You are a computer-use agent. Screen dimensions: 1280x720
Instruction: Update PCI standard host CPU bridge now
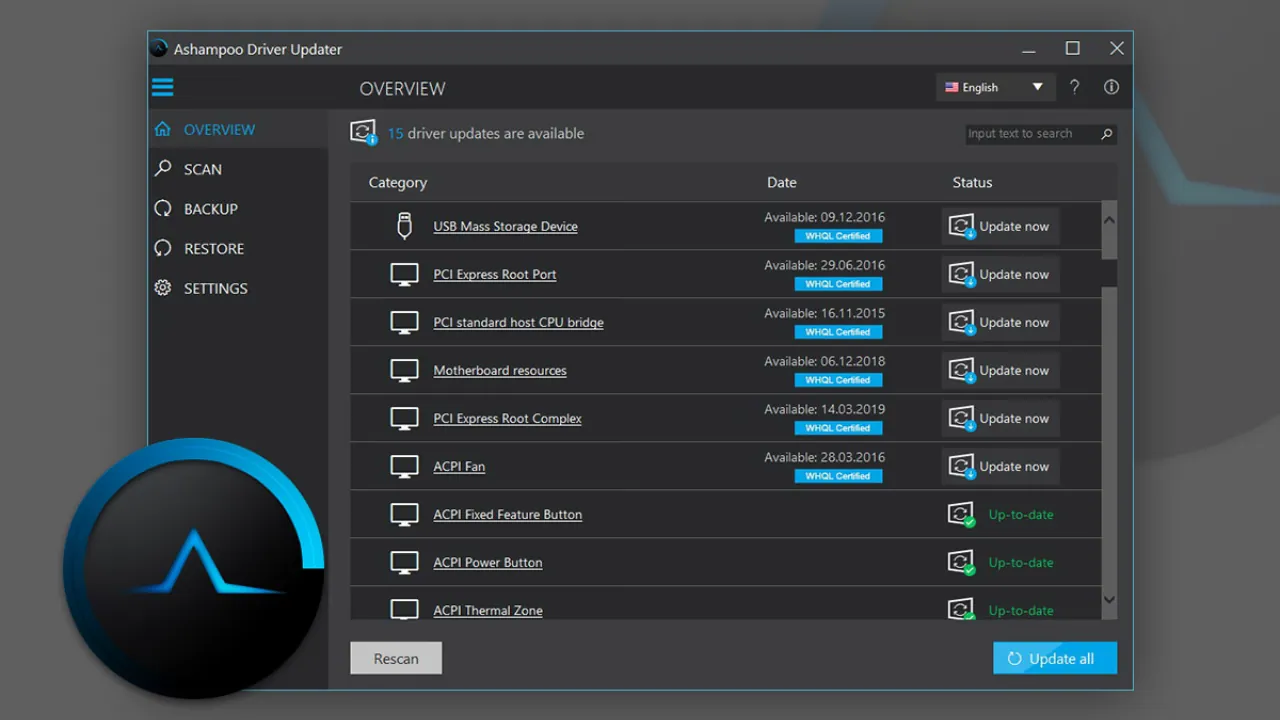click(1000, 322)
